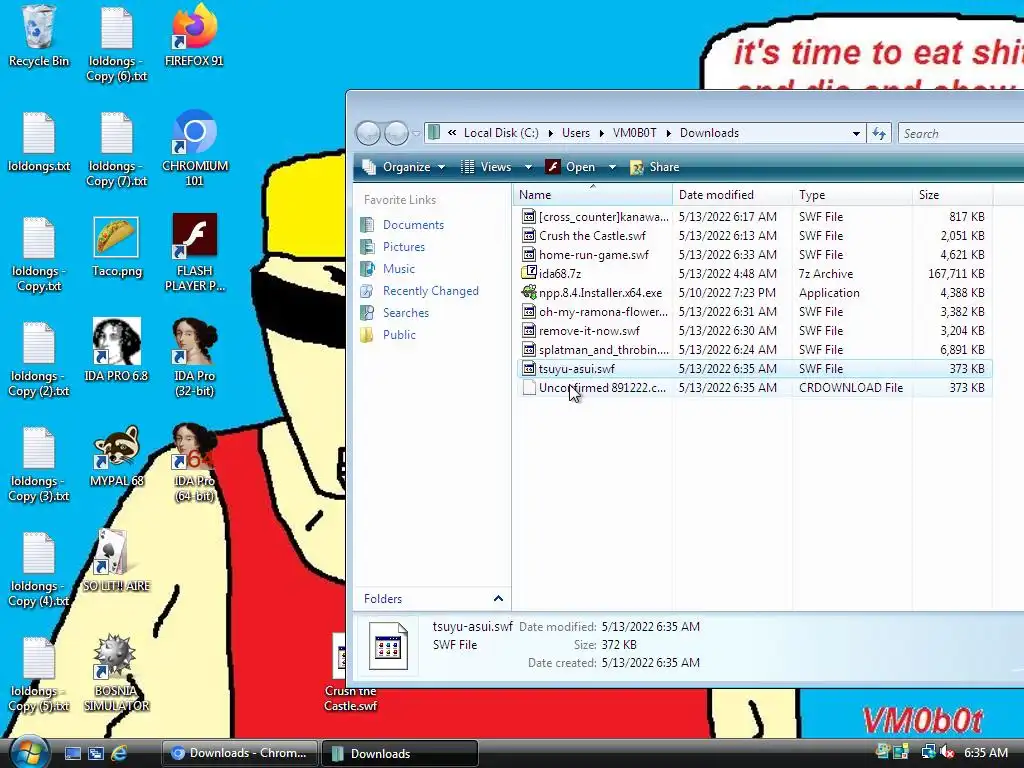The width and height of the screenshot is (1024, 768).
Task: Expand the Views dropdown arrow
Action: click(x=528, y=167)
